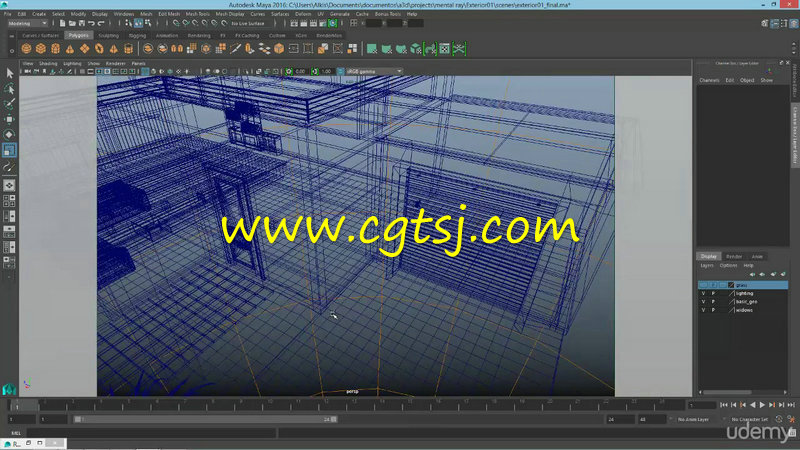The width and height of the screenshot is (800, 450).
Task: Open the sRGB gamma view transform dropdown
Action: 374,71
